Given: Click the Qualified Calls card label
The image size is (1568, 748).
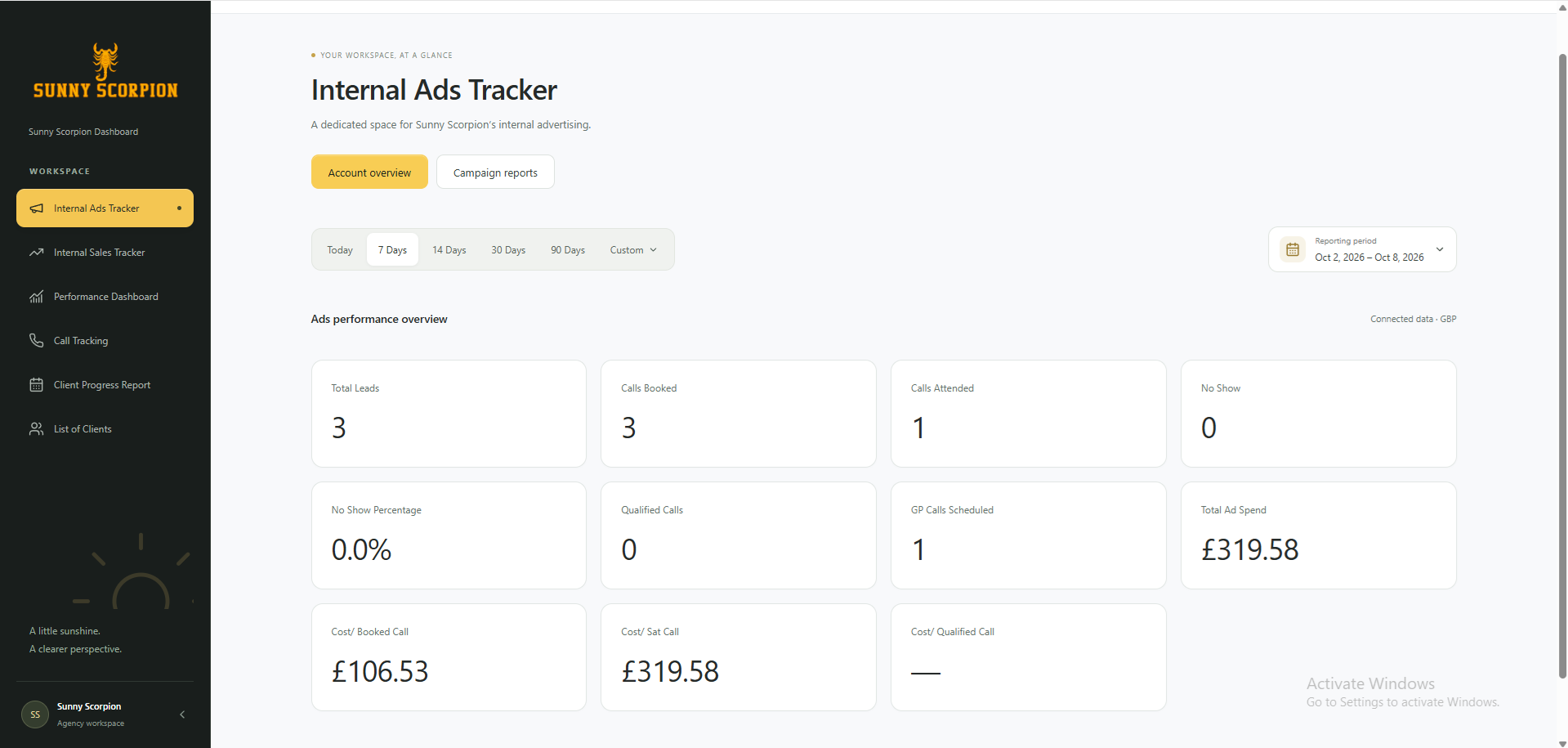Looking at the screenshot, I should [652, 510].
